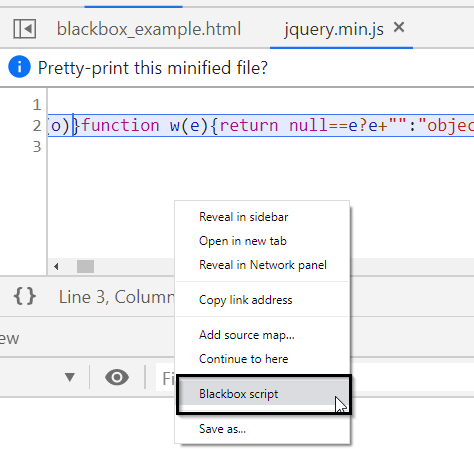474x449 pixels.
Task: Select the jquery.min.js tab
Action: [334, 29]
